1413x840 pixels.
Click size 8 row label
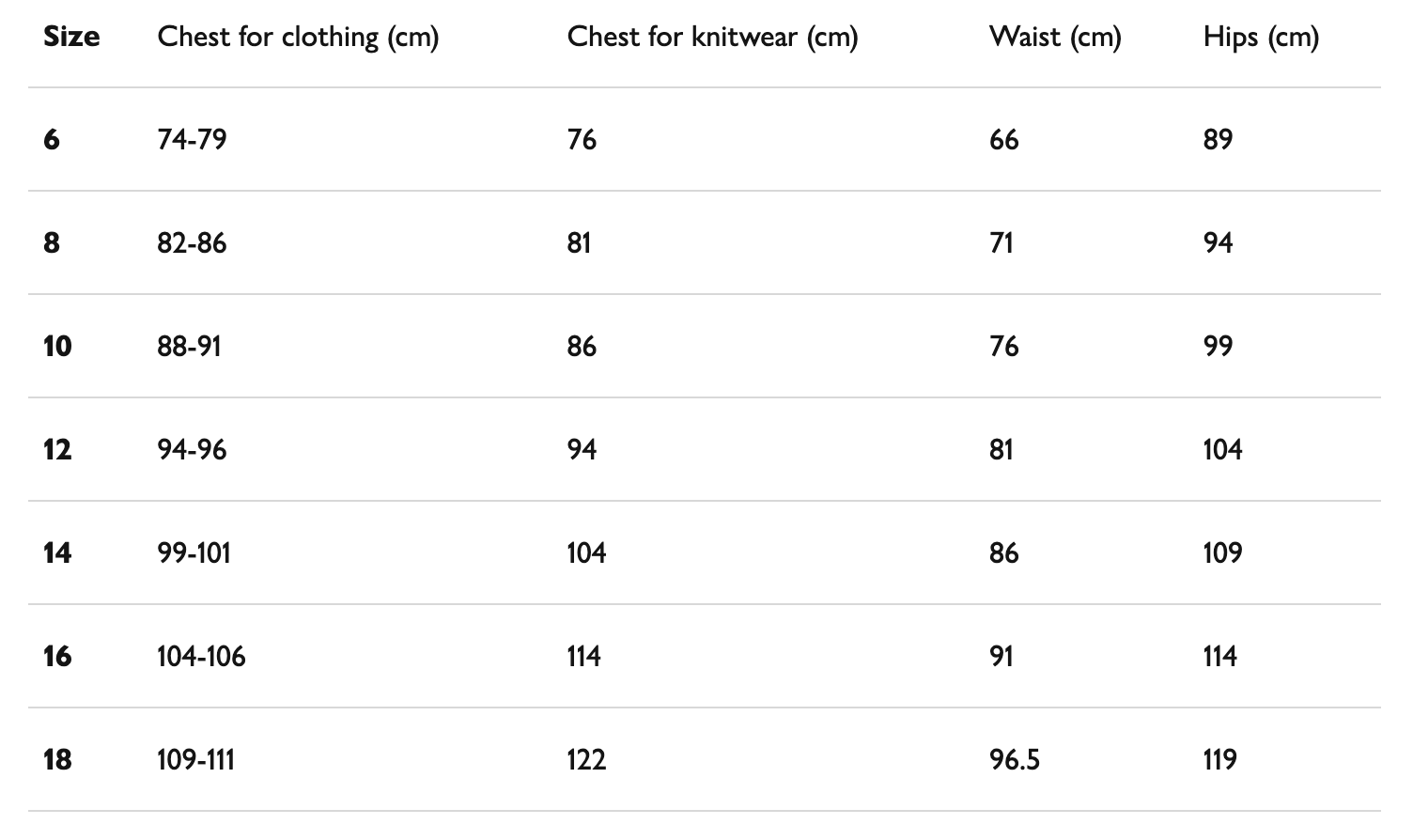[52, 243]
